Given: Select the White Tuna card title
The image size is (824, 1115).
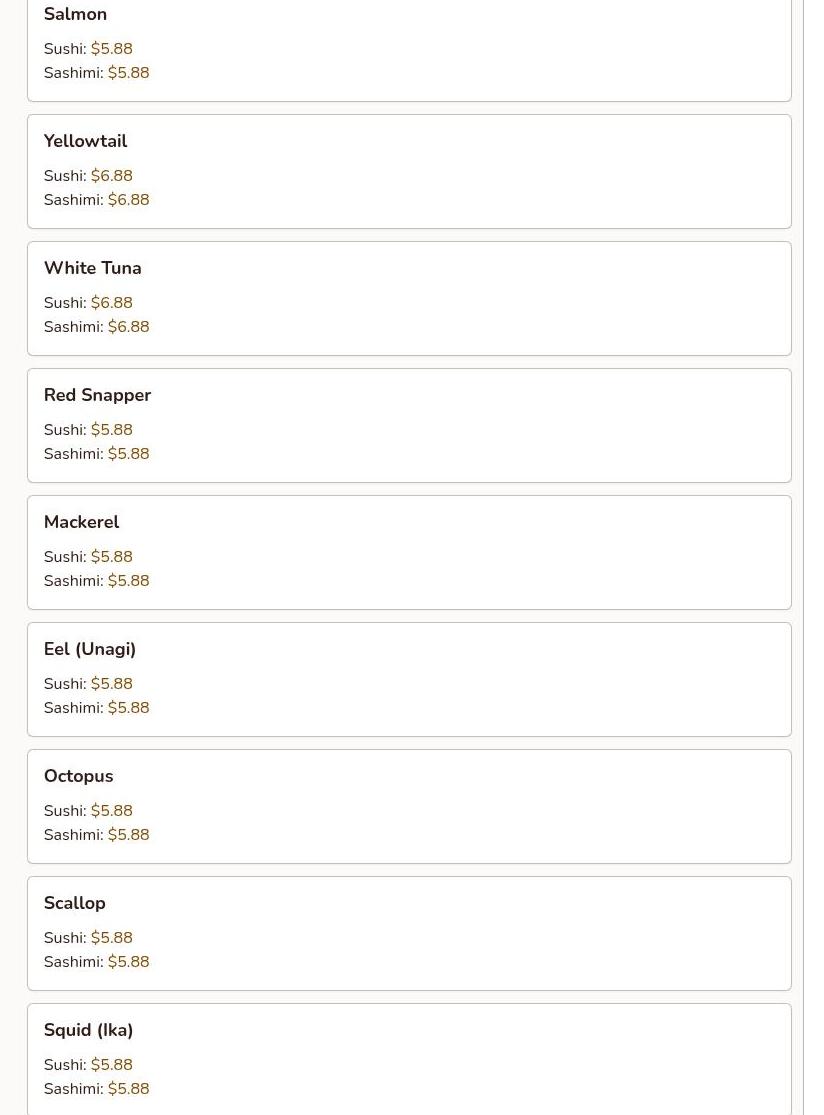Looking at the screenshot, I should pos(92,268).
